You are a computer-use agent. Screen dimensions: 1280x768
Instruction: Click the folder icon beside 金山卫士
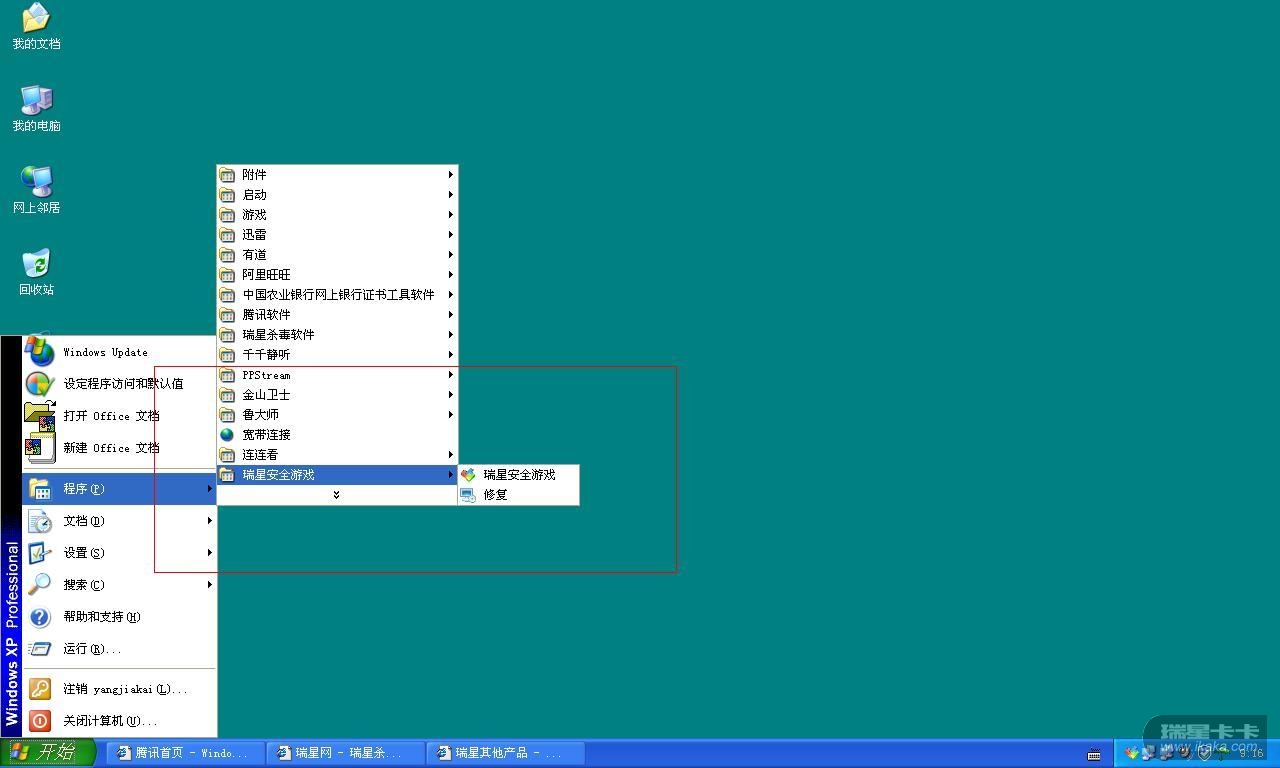click(227, 395)
